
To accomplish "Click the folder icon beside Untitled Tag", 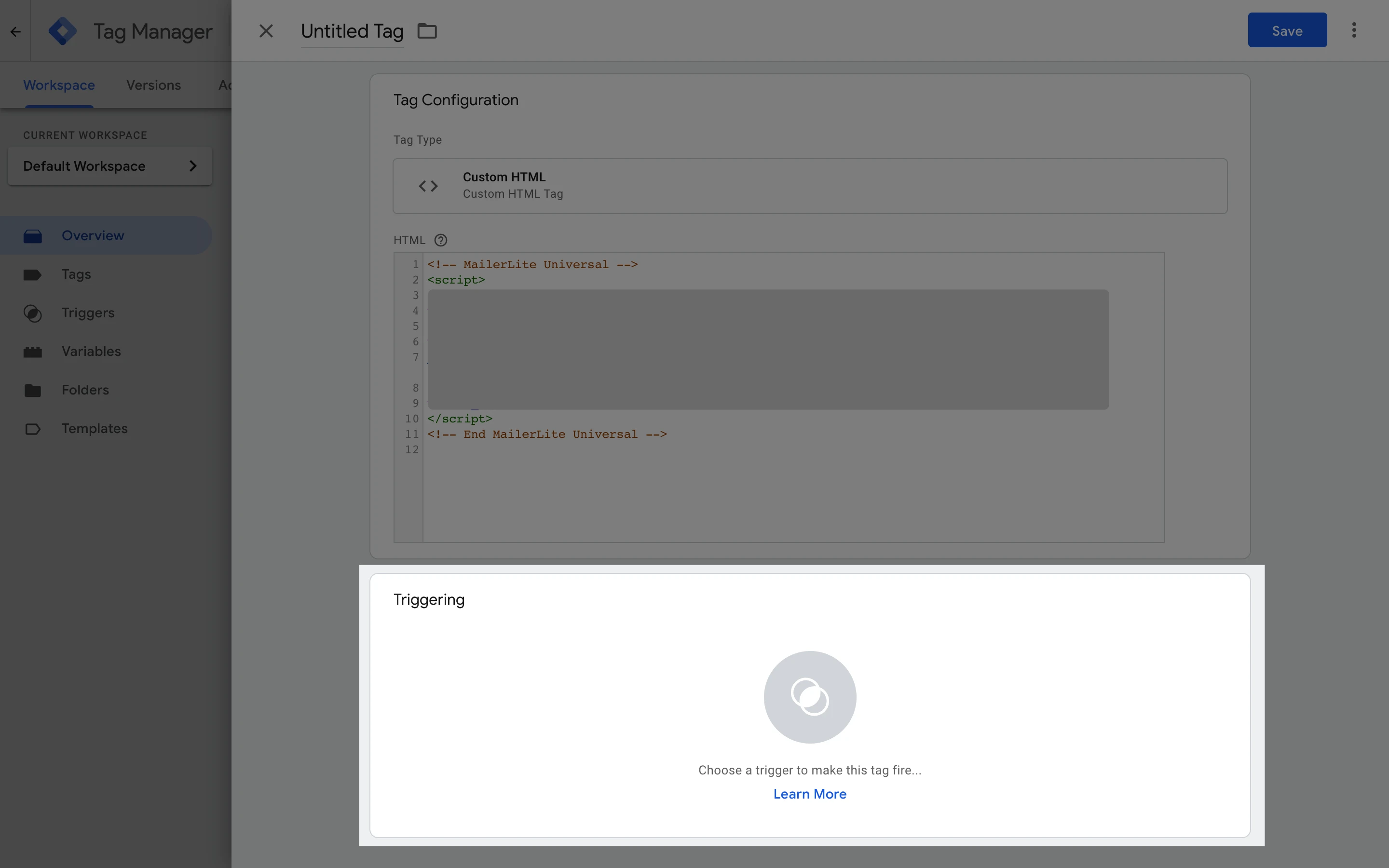I will (x=426, y=31).
